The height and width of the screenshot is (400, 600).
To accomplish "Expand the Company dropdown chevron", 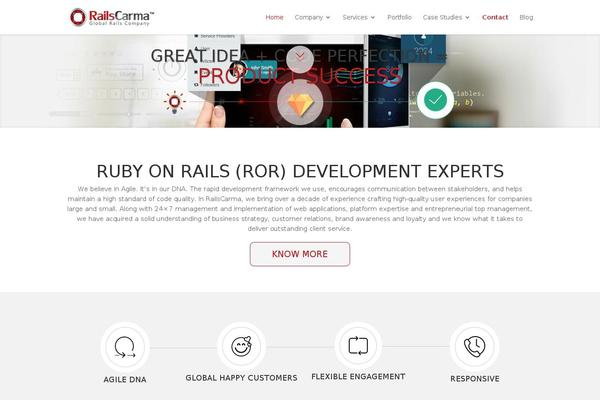I will click(x=328, y=18).
